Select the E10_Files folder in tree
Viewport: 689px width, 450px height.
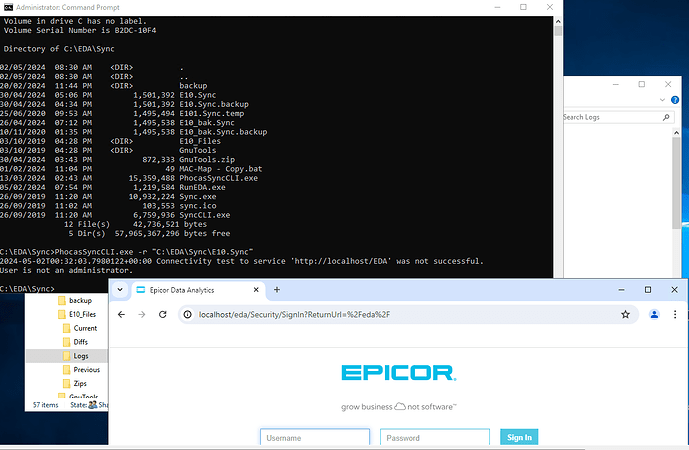tap(77, 314)
